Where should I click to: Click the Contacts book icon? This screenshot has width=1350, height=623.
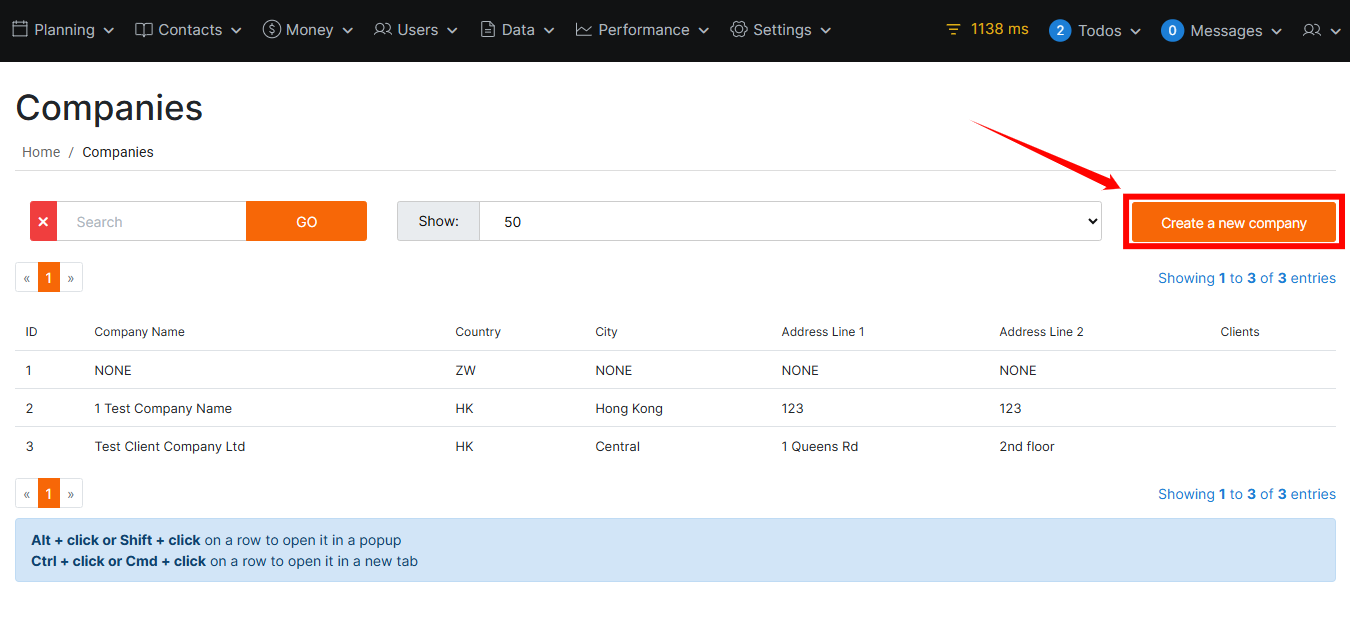(144, 30)
